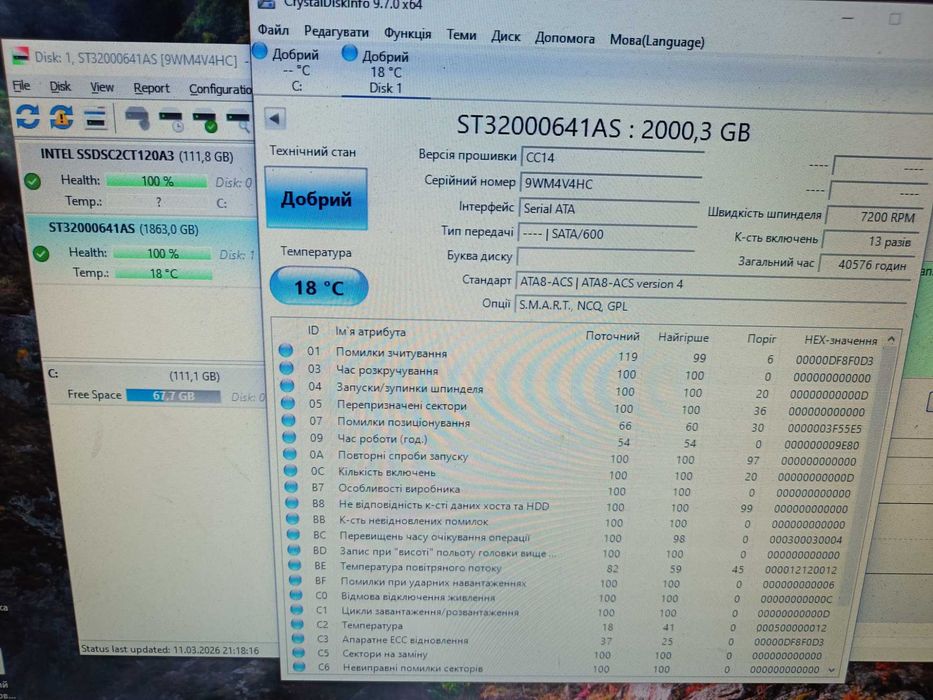This screenshot has height=700, width=933.
Task: Click the Добрий health status button
Action: tap(316, 199)
